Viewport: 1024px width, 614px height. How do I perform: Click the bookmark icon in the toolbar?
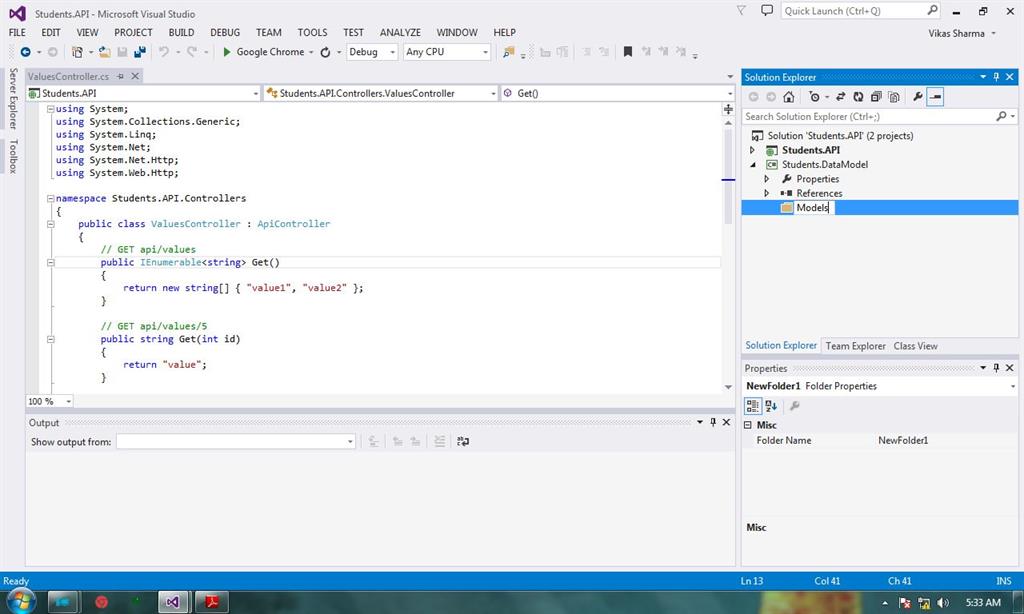[x=628, y=52]
